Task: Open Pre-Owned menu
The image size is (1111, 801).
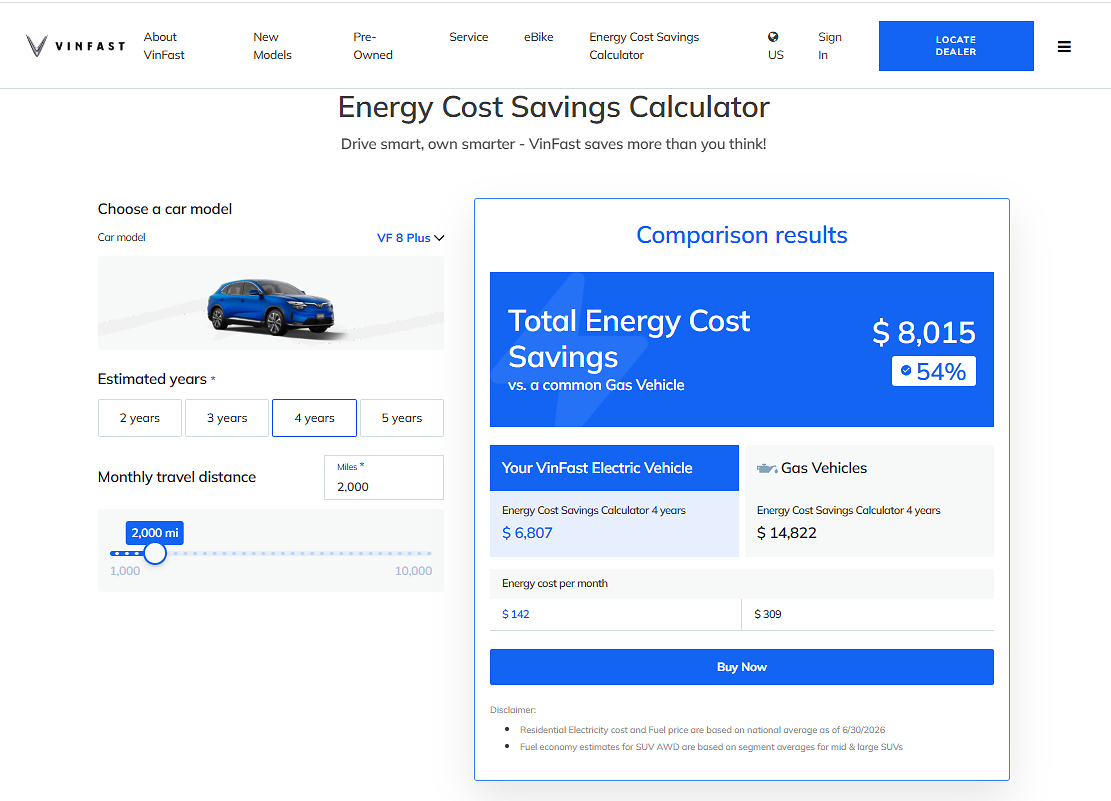Action: [373, 46]
